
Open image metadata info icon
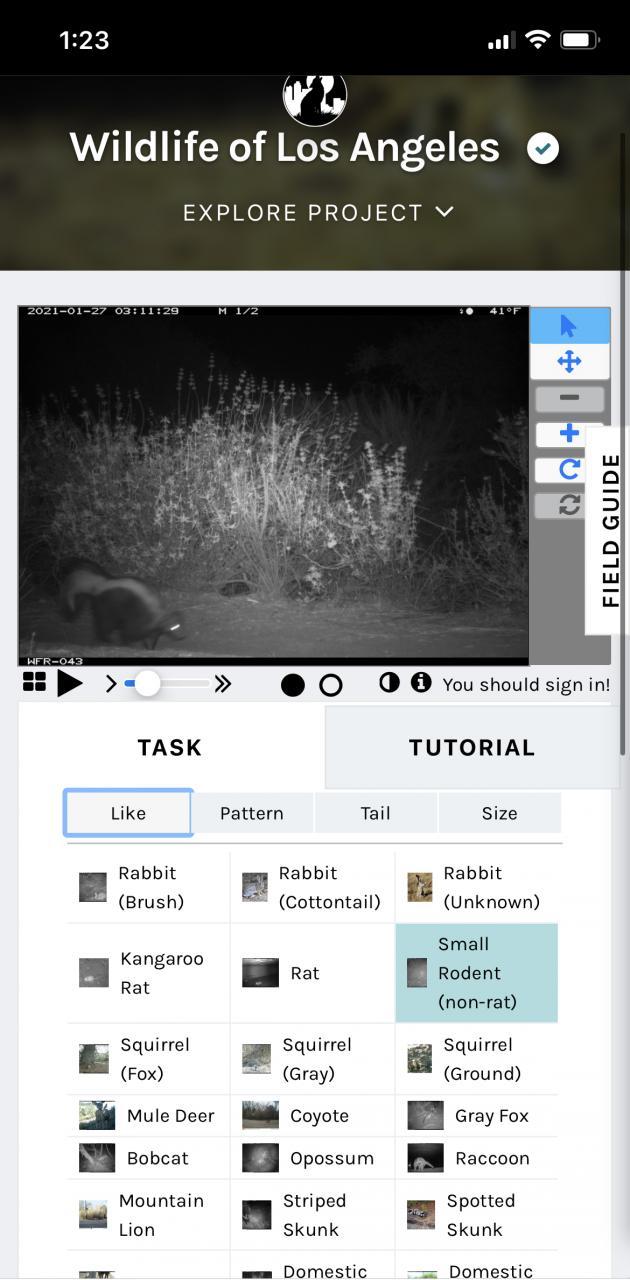[x=421, y=683]
